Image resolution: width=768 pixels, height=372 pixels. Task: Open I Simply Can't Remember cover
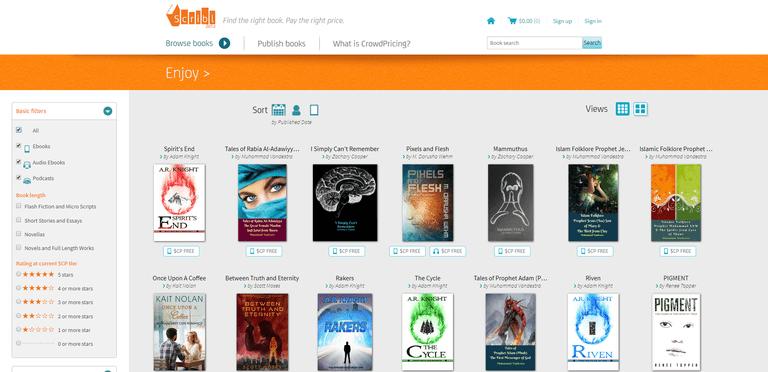tap(345, 203)
